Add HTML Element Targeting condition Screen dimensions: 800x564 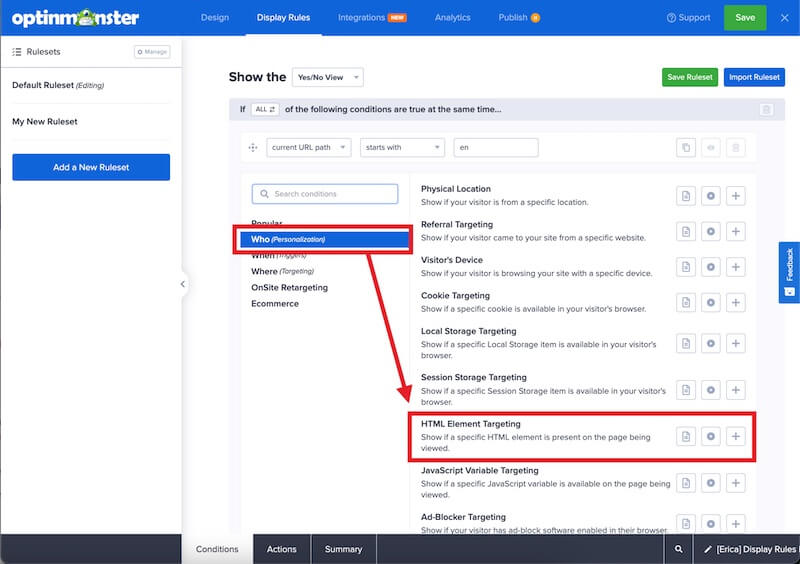click(736, 436)
